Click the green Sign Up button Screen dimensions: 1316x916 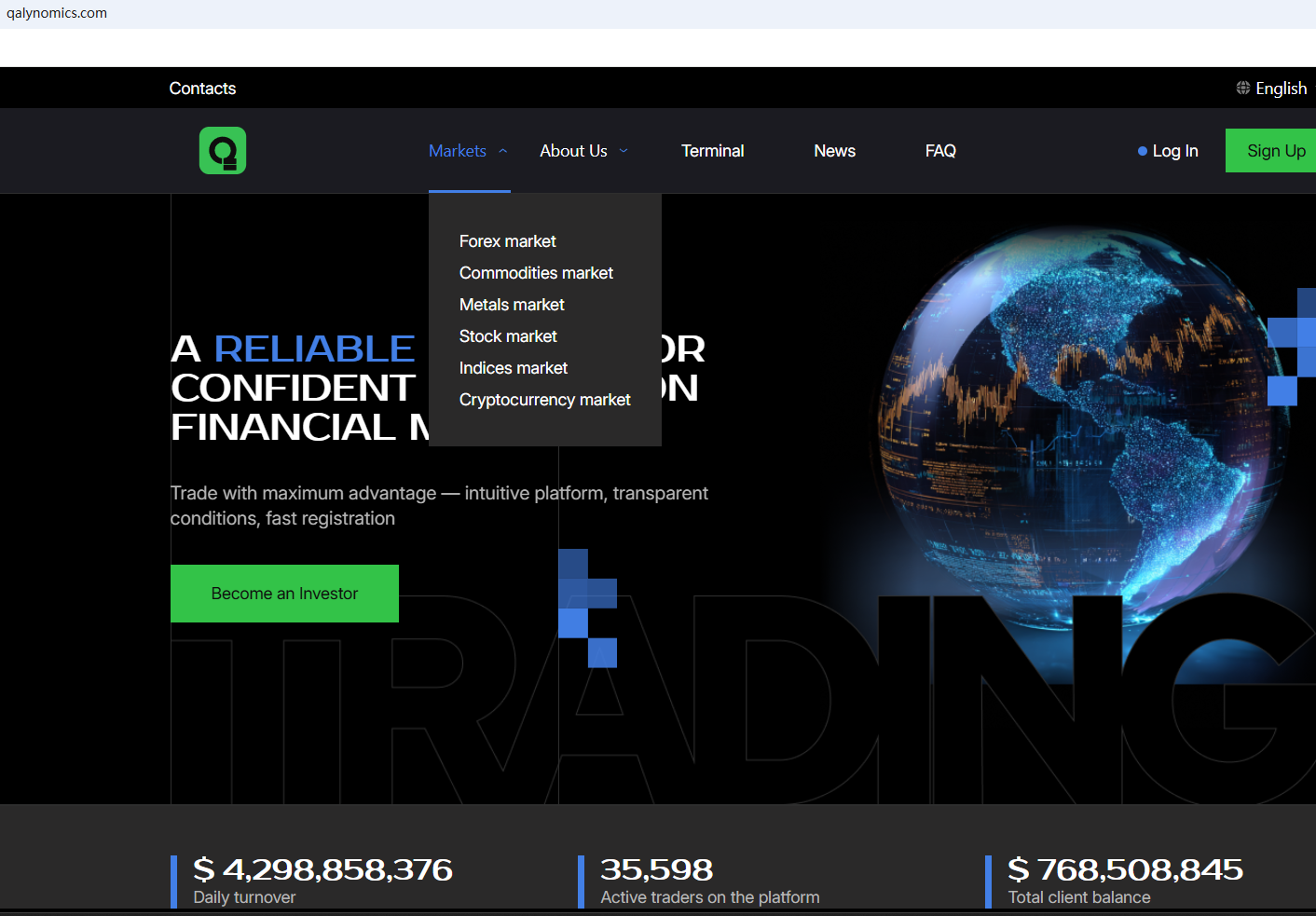click(x=1271, y=151)
